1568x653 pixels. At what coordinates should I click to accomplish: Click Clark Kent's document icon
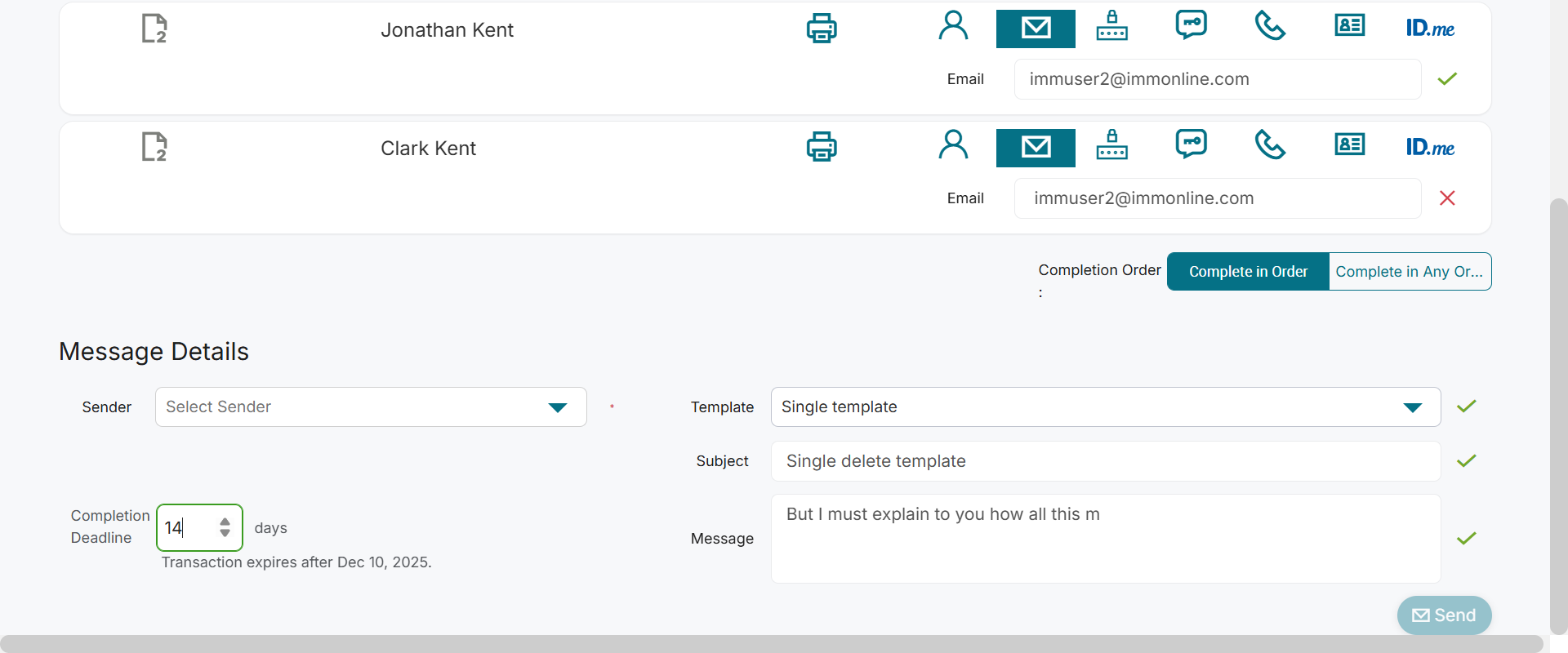pos(154,147)
